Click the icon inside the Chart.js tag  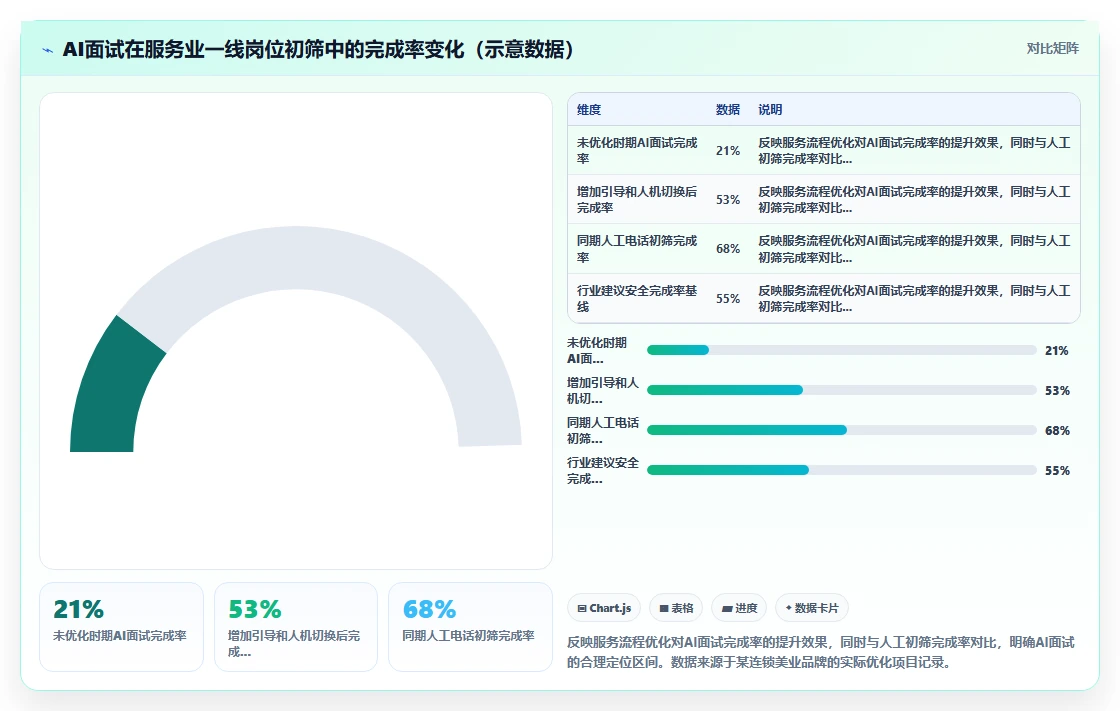582,609
